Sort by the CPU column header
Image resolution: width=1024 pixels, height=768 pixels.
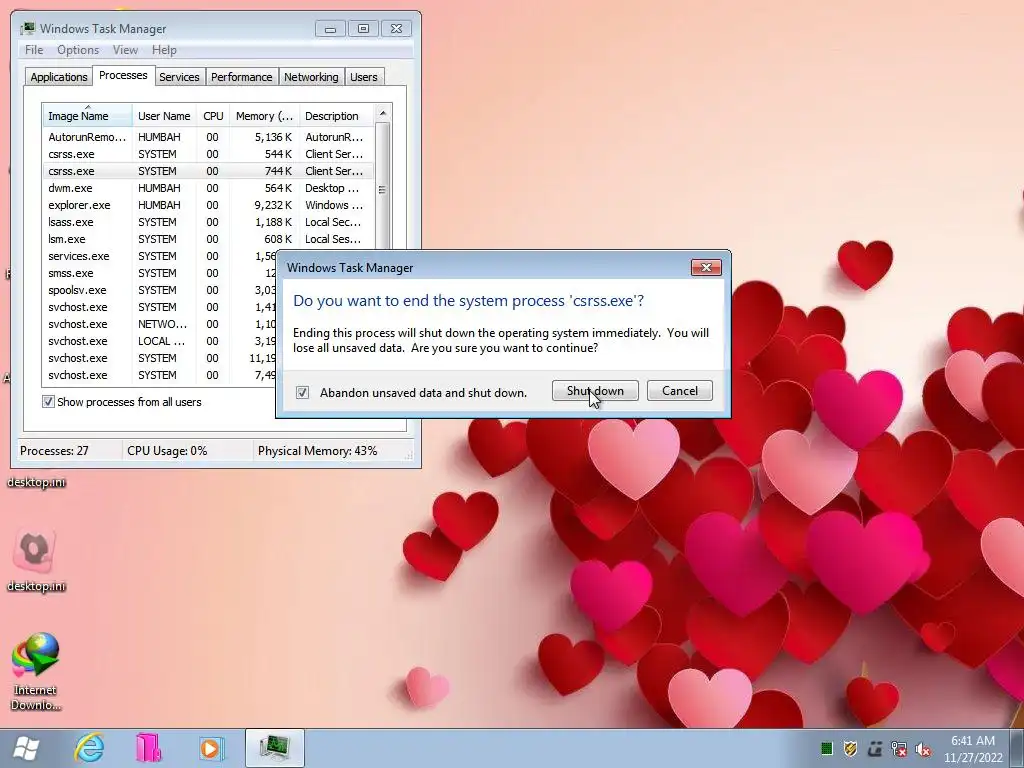(213, 116)
